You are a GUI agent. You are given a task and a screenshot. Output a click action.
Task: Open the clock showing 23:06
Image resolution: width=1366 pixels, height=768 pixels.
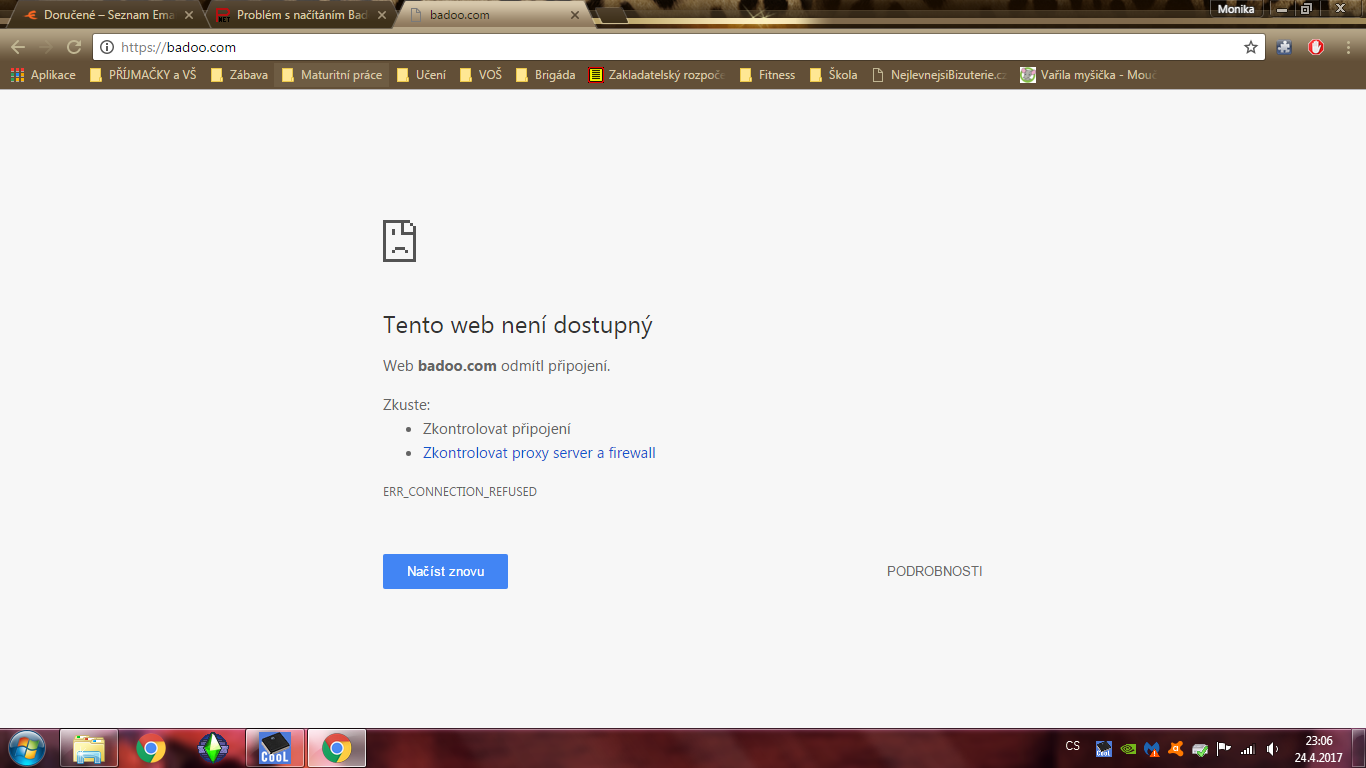(1319, 748)
